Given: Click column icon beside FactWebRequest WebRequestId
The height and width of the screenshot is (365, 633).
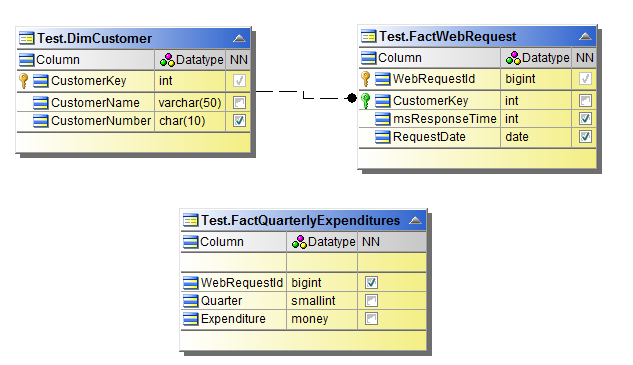Looking at the screenshot, I should 382,79.
